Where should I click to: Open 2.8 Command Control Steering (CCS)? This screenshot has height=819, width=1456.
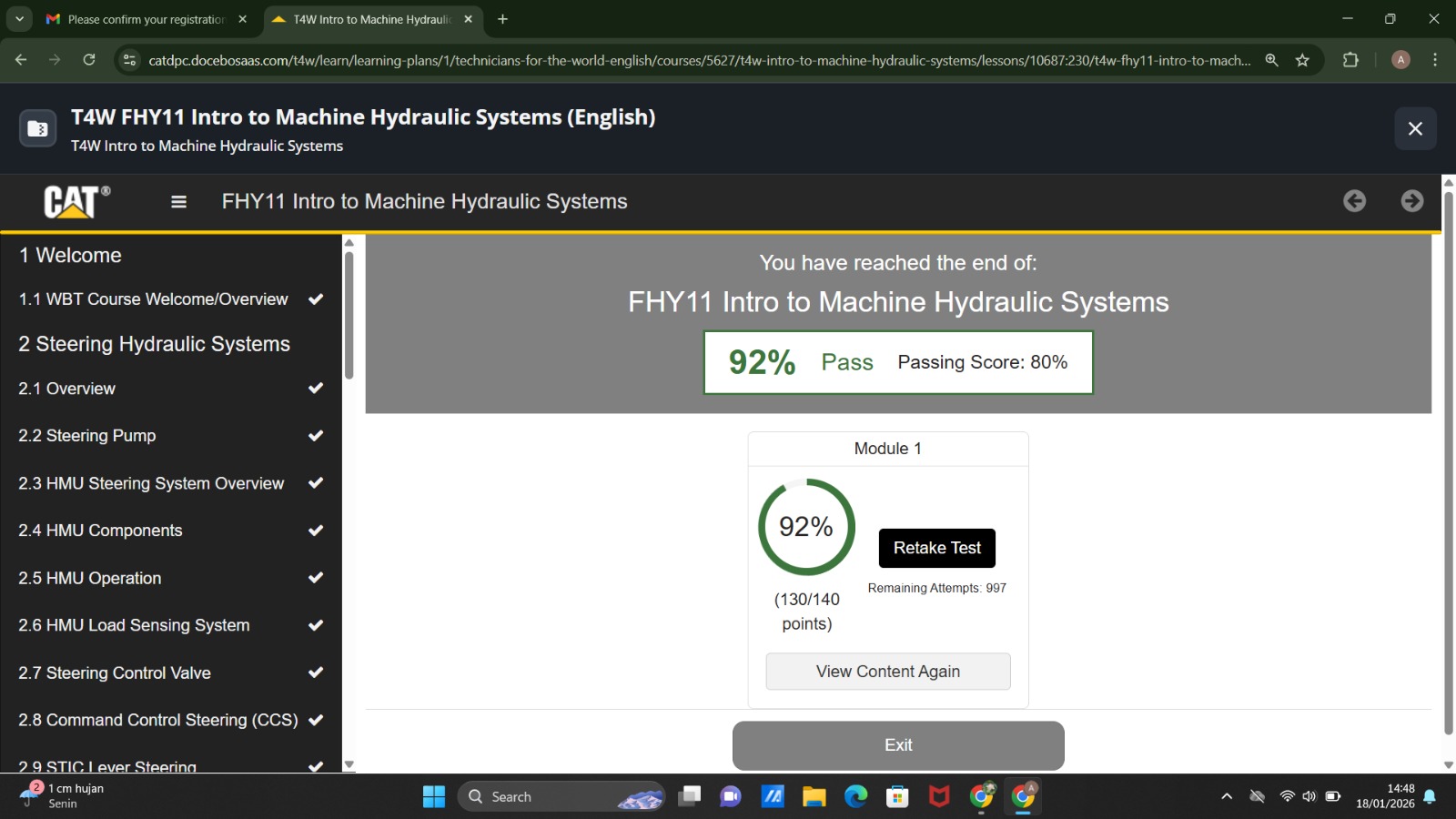[170, 720]
